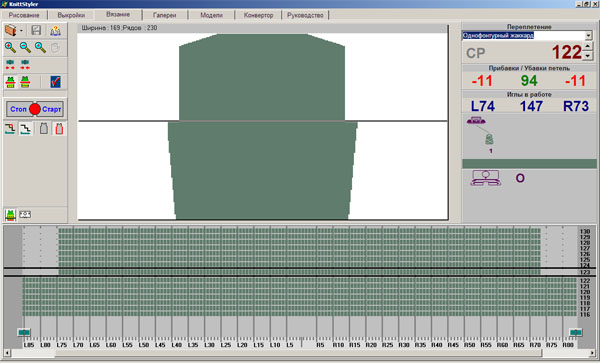Switch to the Выкройки tab
Image resolution: width=600 pixels, height=363 pixels.
click(x=71, y=15)
